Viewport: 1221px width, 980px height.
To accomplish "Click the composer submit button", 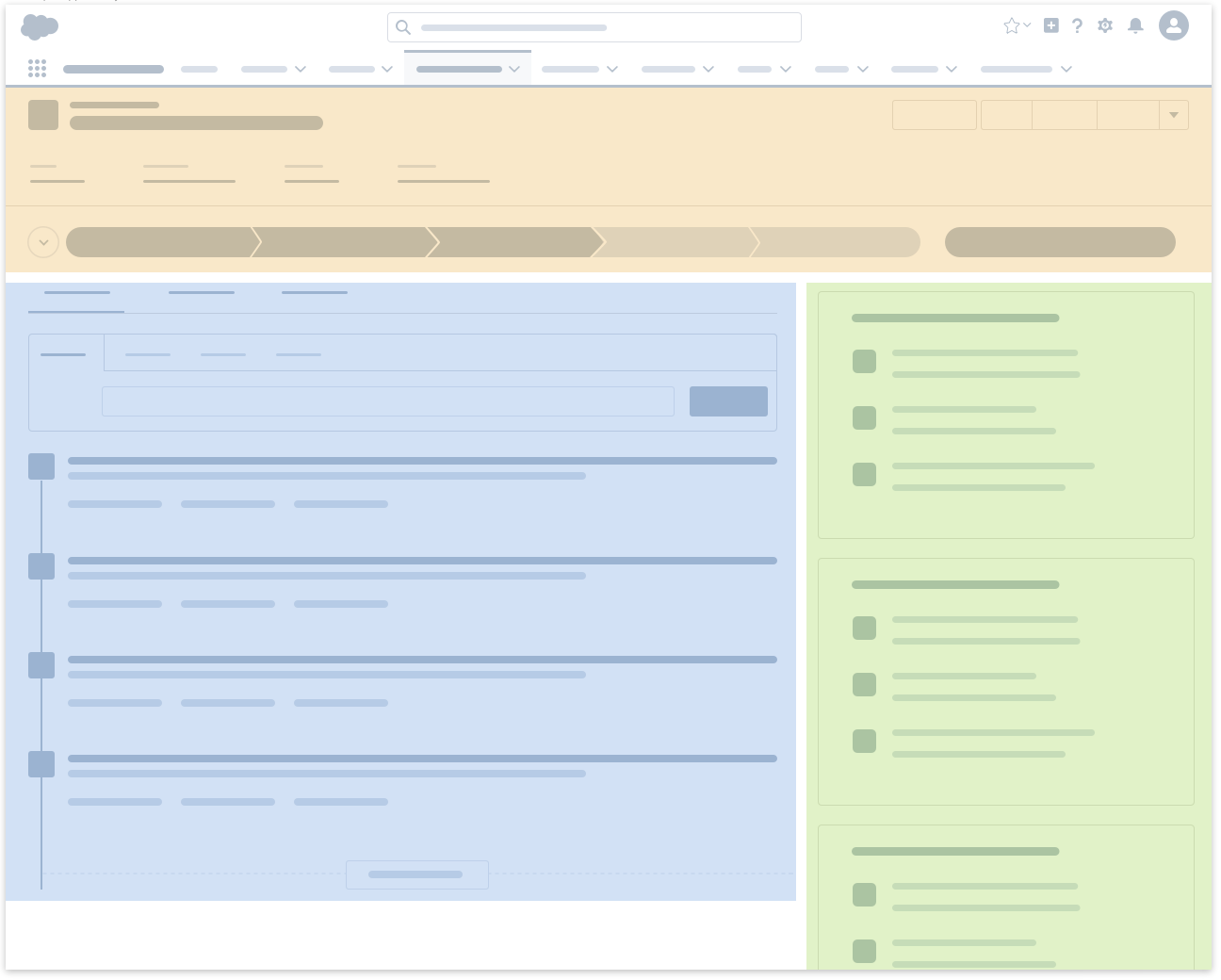I will [x=728, y=401].
